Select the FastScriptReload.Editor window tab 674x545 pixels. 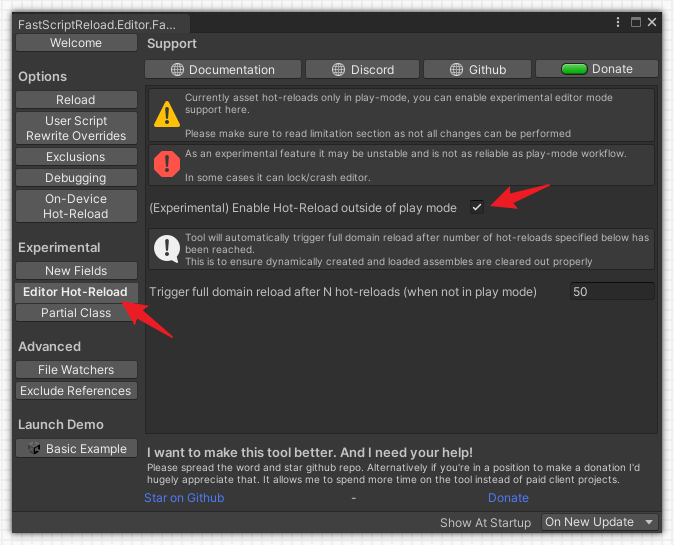click(100, 24)
